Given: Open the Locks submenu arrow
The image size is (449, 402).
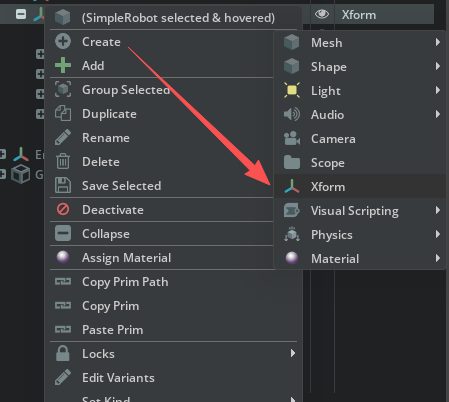Looking at the screenshot, I should click(292, 353).
